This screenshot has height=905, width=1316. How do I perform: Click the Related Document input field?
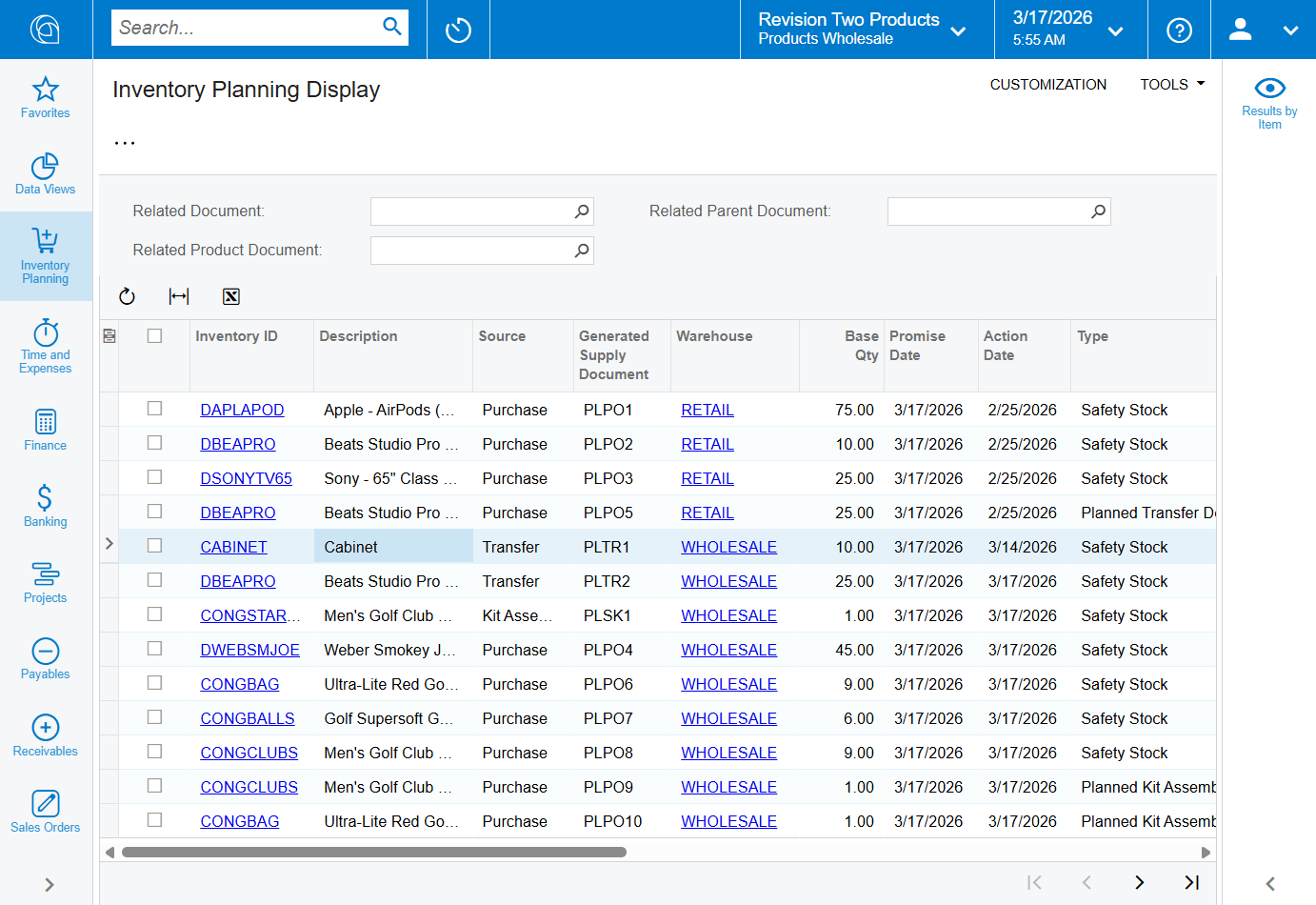[x=471, y=211]
